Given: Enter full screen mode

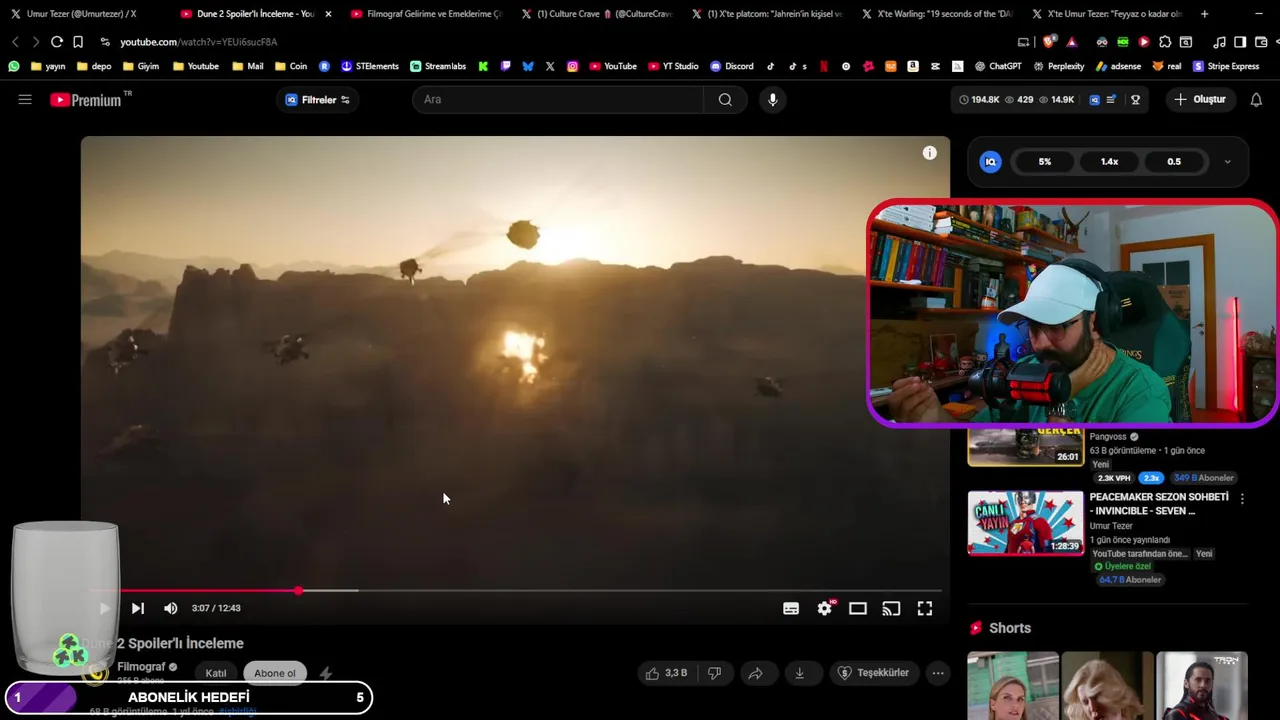Looking at the screenshot, I should (925, 608).
